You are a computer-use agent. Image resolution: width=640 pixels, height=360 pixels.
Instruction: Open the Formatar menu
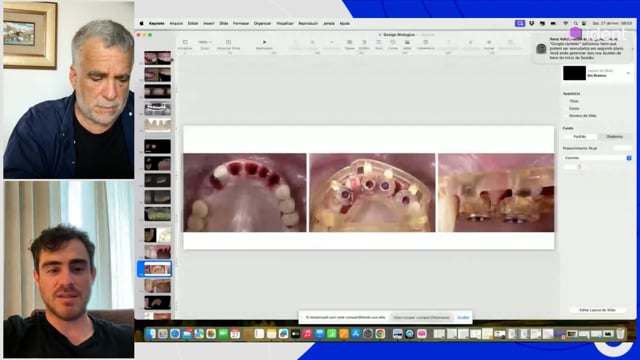(241, 24)
